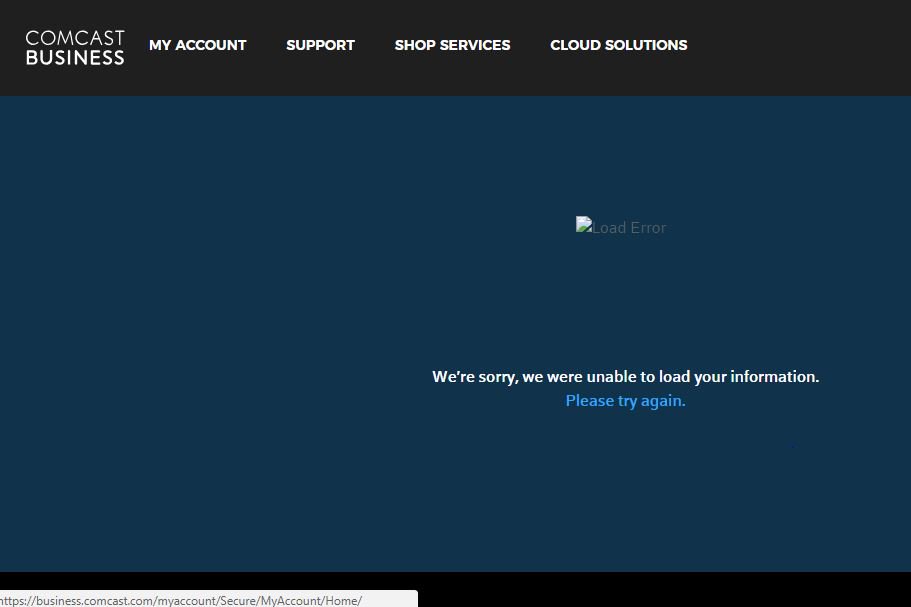Open the Shop Services menu

(x=453, y=45)
